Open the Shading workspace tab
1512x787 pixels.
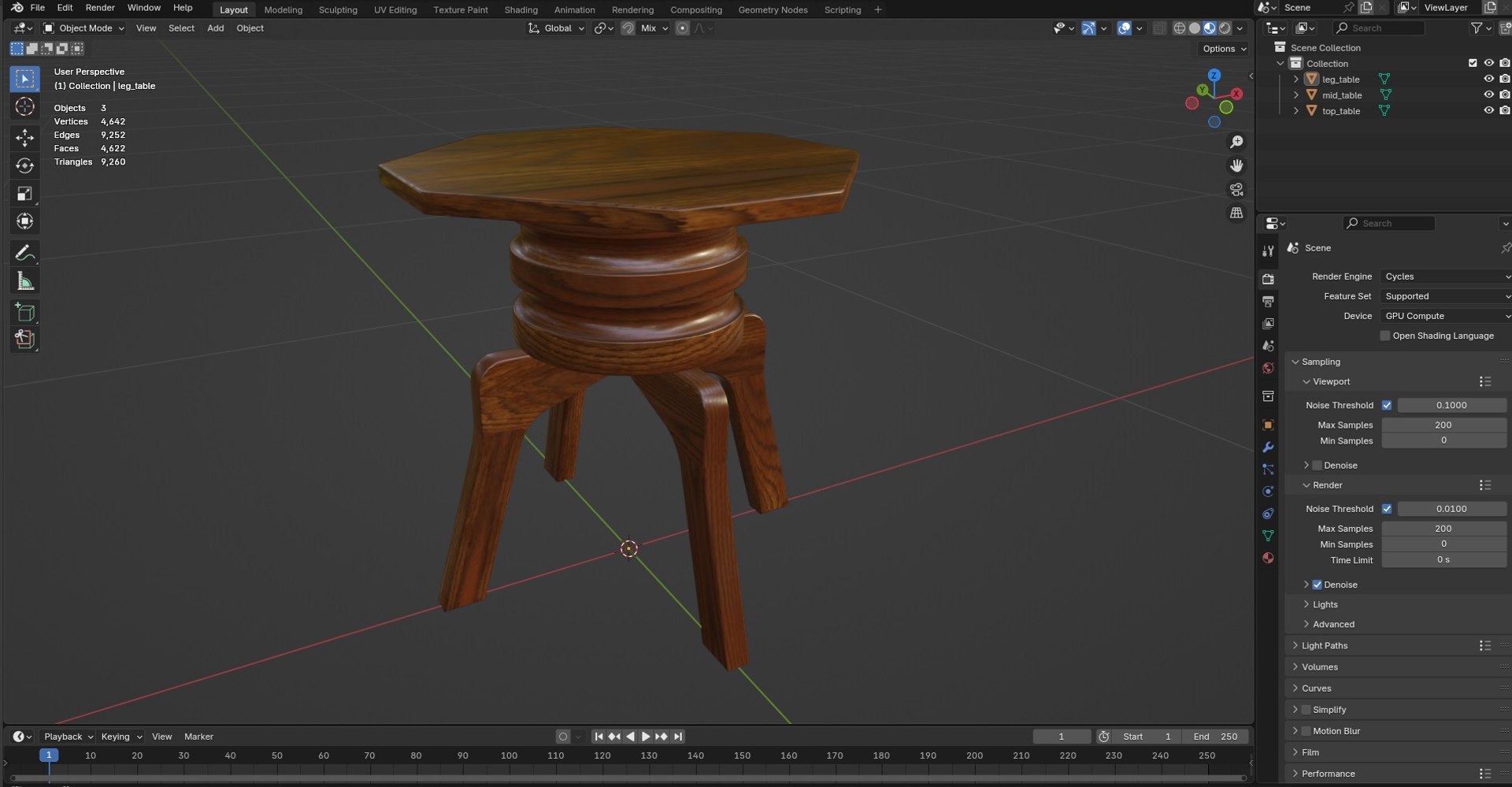coord(521,10)
